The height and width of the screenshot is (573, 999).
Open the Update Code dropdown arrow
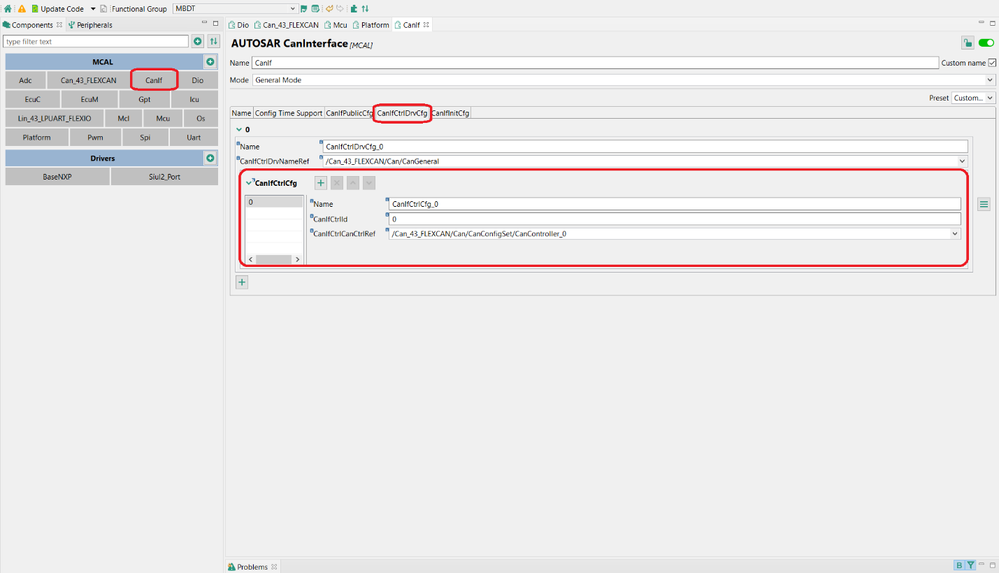pyautogui.click(x=93, y=9)
